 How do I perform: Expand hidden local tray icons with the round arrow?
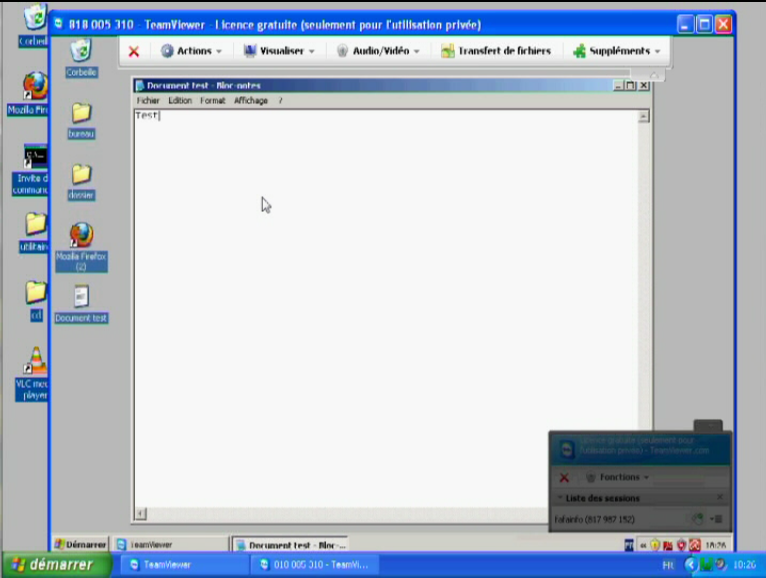(690, 565)
